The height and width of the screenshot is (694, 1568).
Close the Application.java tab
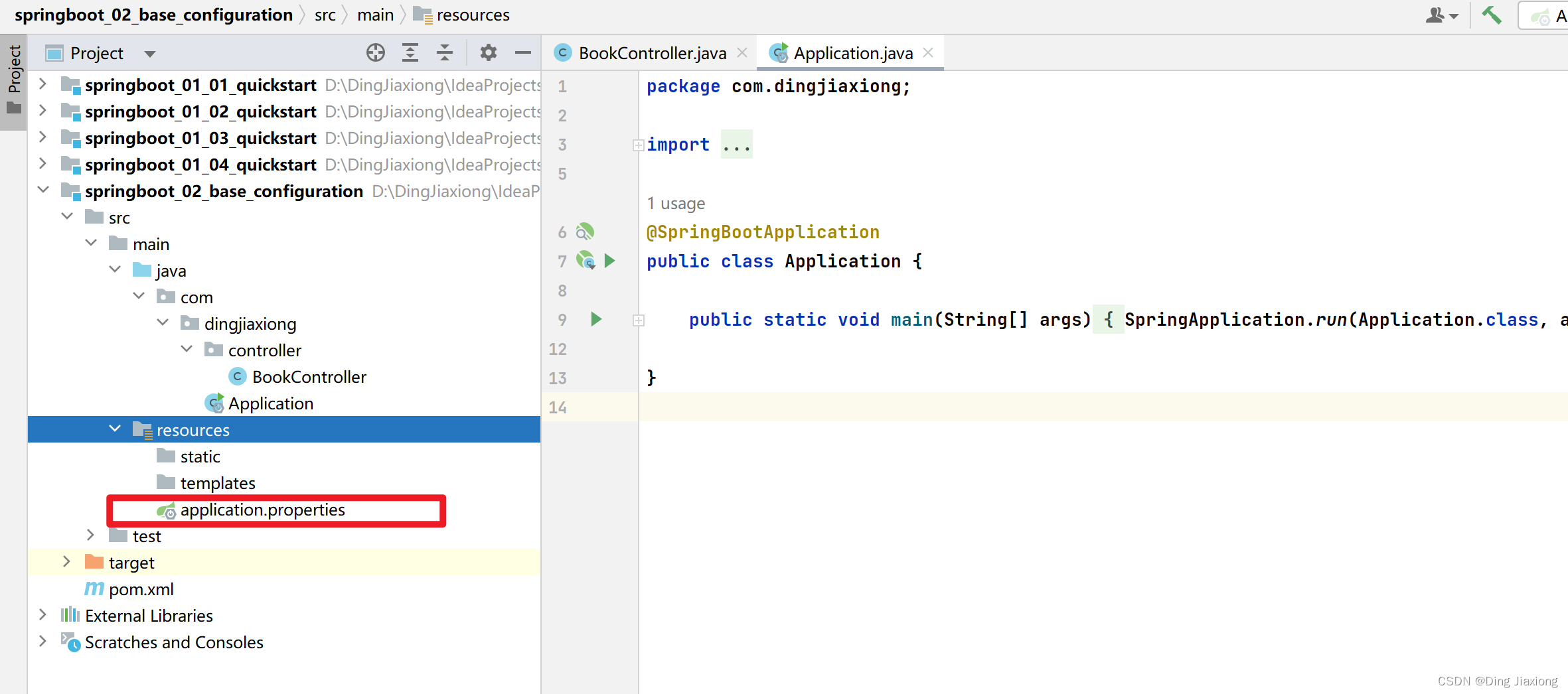928,52
